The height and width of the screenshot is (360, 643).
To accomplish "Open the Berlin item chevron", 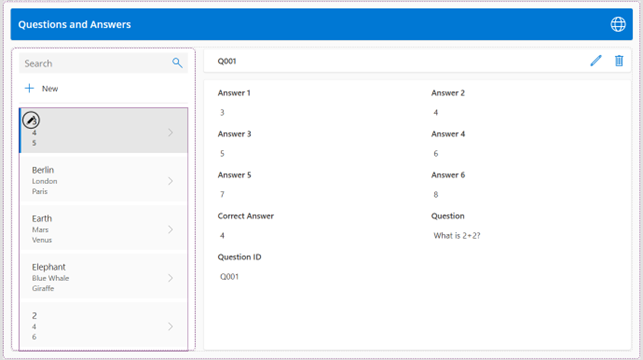I will pos(171,181).
